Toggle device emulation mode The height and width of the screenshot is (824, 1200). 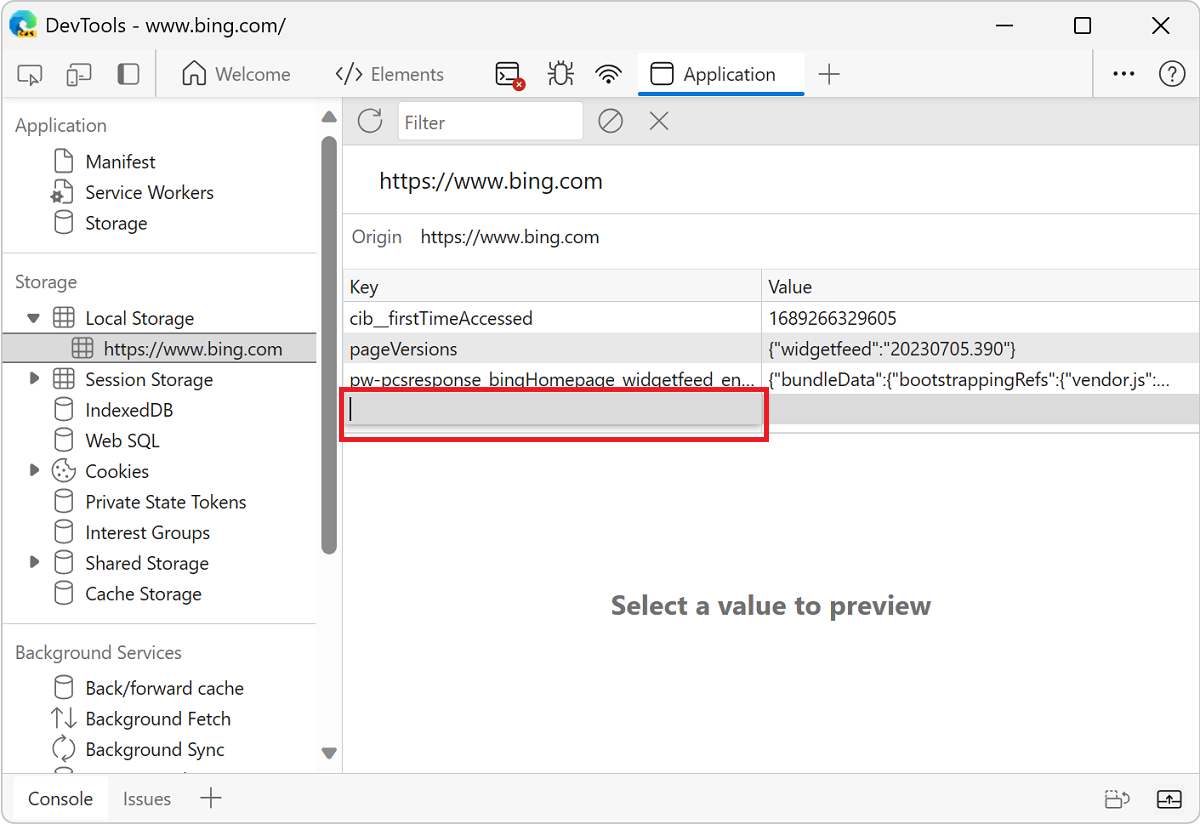coord(78,73)
